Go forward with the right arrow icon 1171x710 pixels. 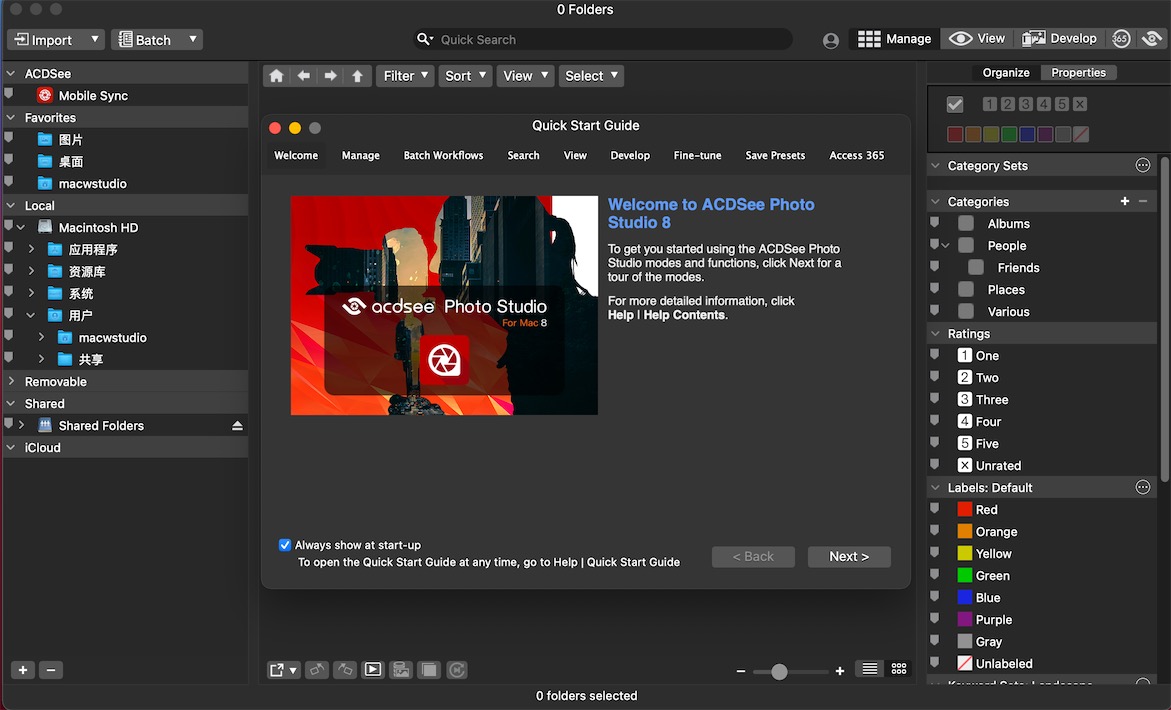pos(330,75)
